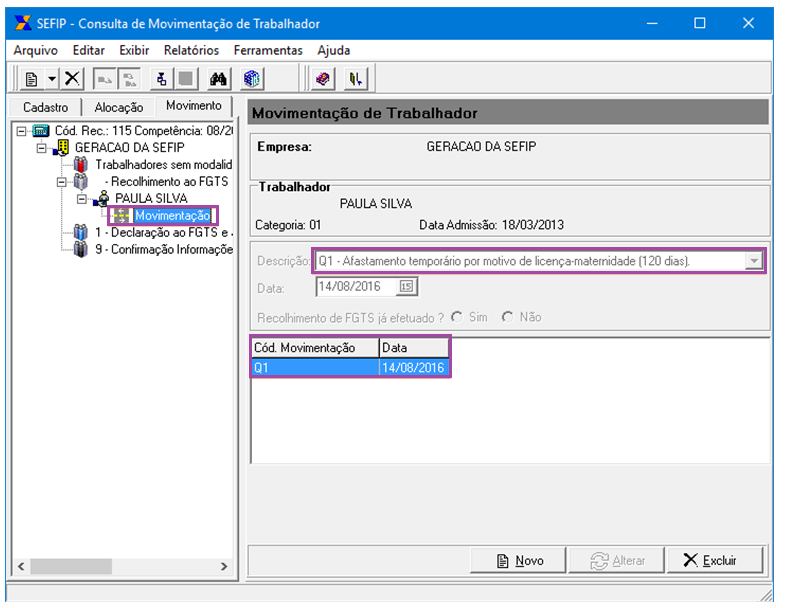Collapse the Recolhimento ao FGTS node

[62, 182]
